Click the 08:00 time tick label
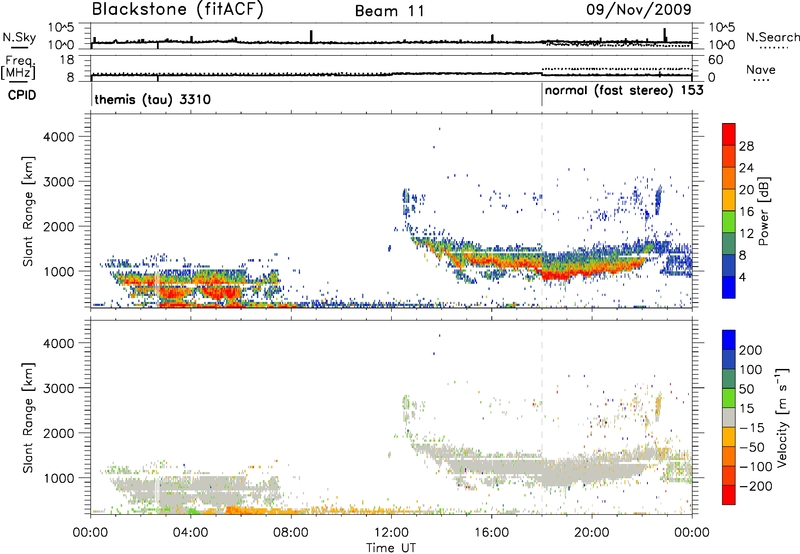The image size is (800, 554). tap(291, 533)
